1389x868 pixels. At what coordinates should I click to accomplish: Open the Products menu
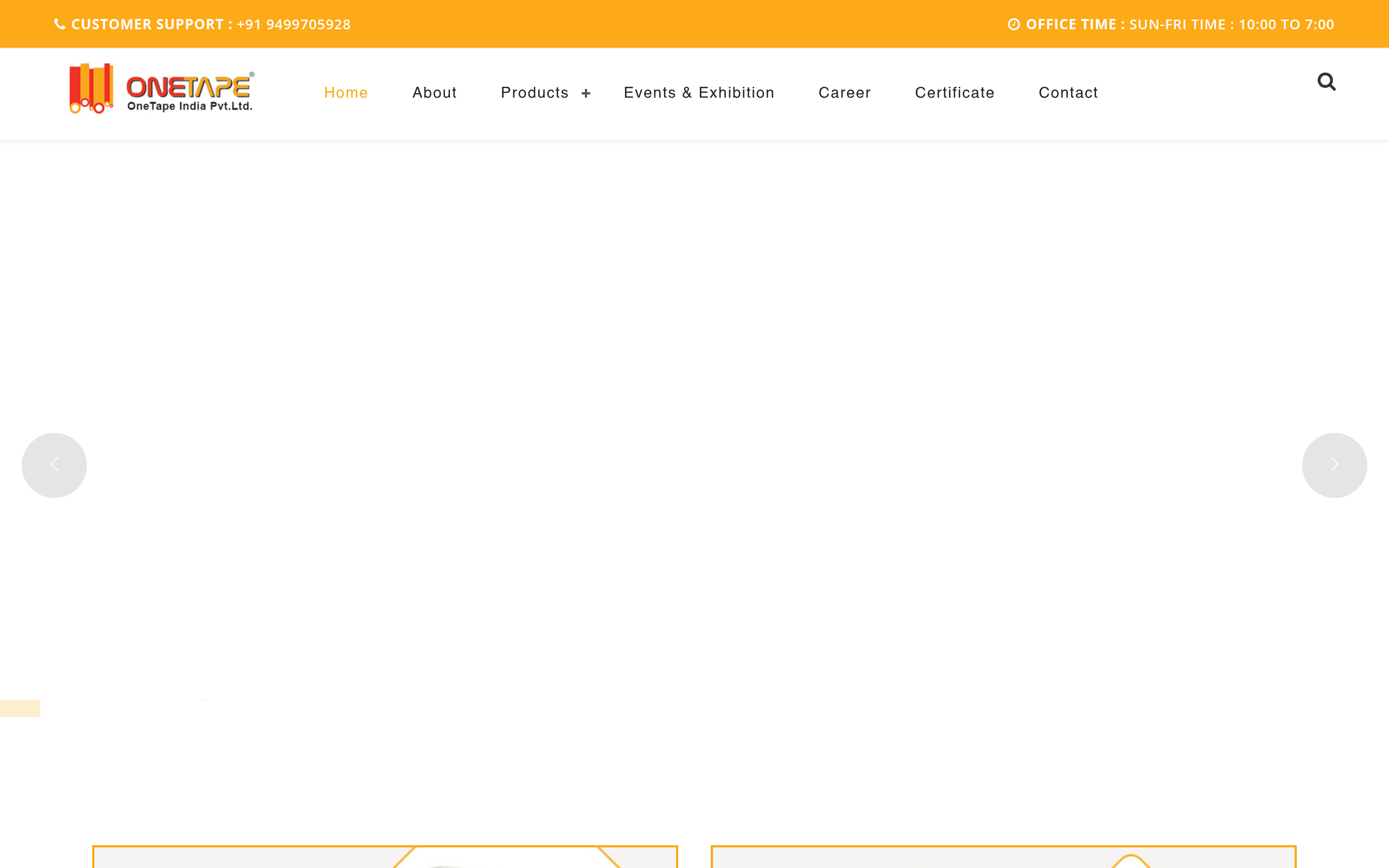[534, 92]
